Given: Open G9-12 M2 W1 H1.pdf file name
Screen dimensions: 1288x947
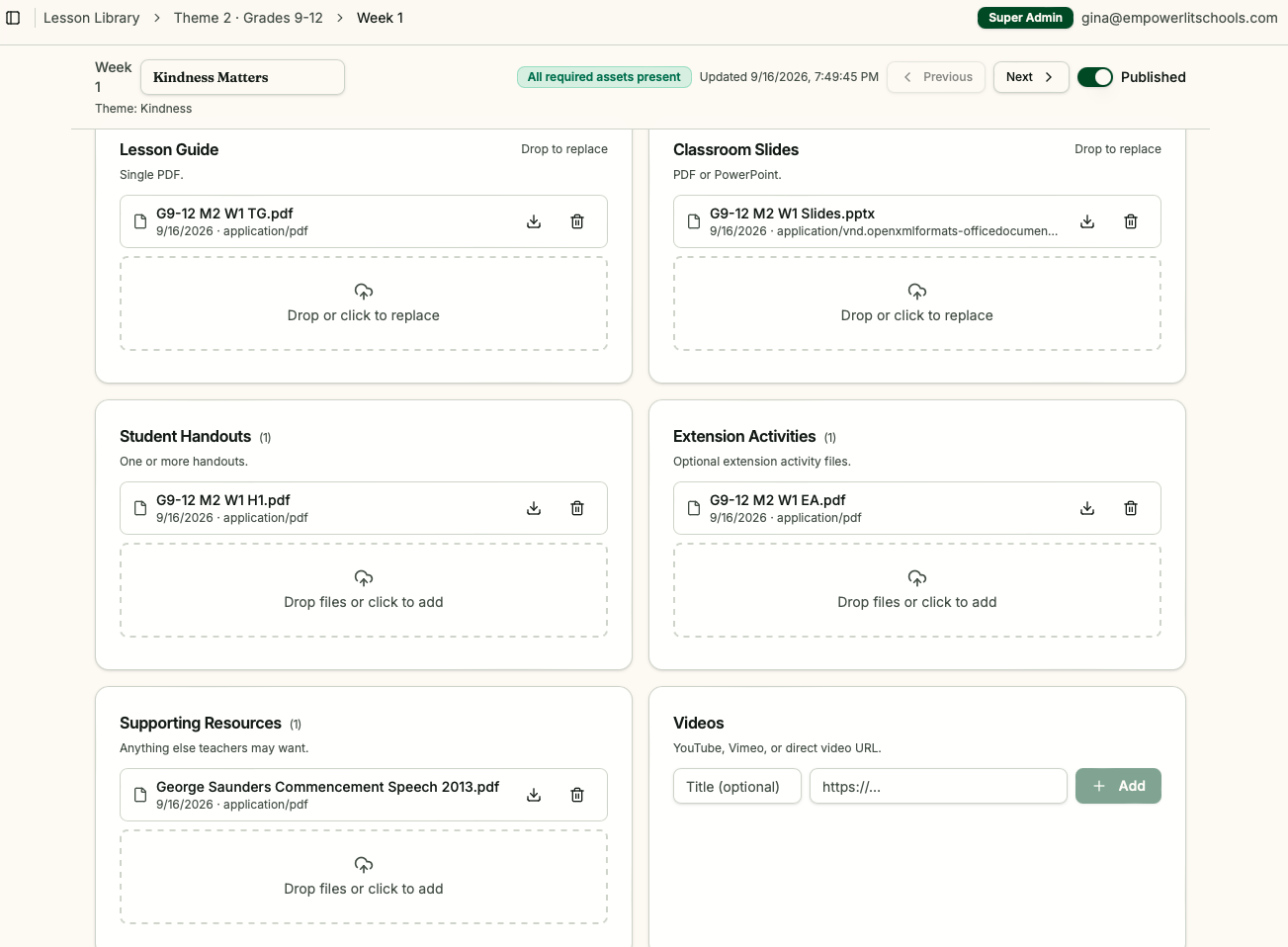Looking at the screenshot, I should (x=223, y=500).
